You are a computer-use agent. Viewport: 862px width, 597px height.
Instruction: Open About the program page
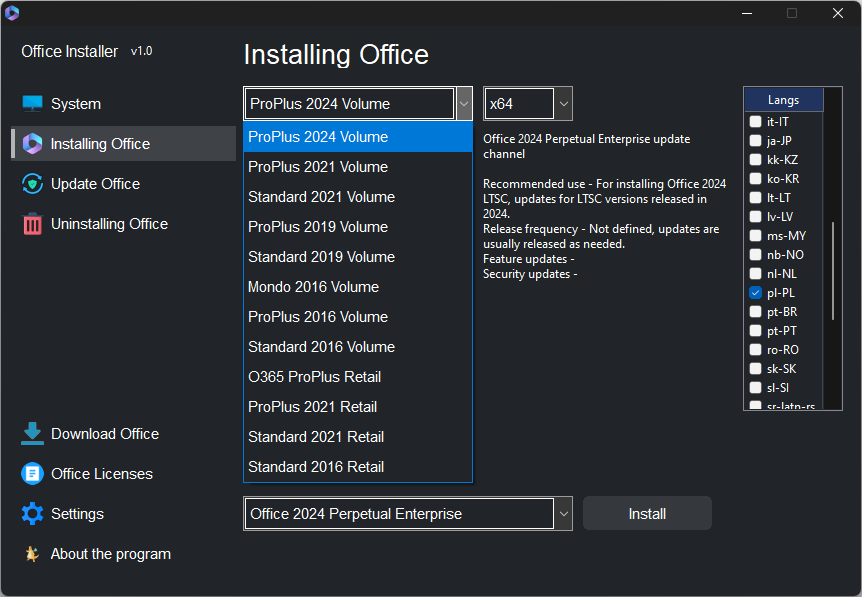124,554
